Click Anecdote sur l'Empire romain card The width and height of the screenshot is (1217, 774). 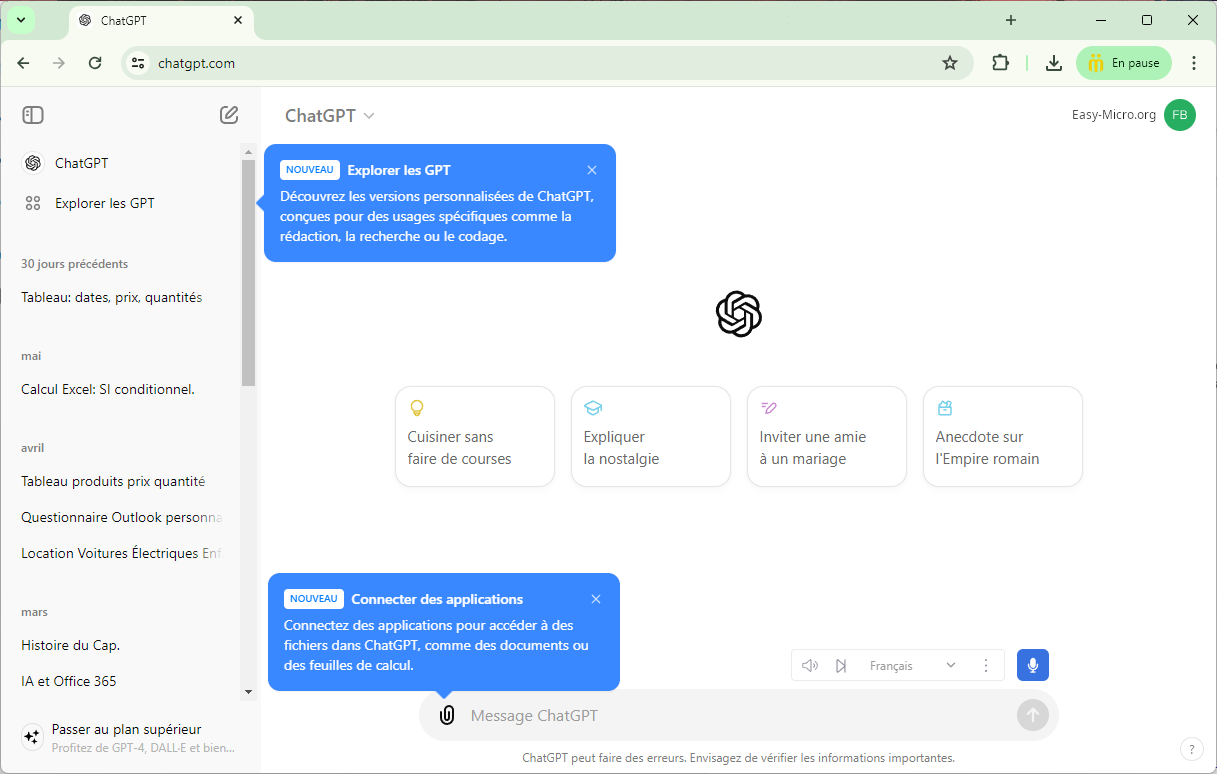[1003, 437]
